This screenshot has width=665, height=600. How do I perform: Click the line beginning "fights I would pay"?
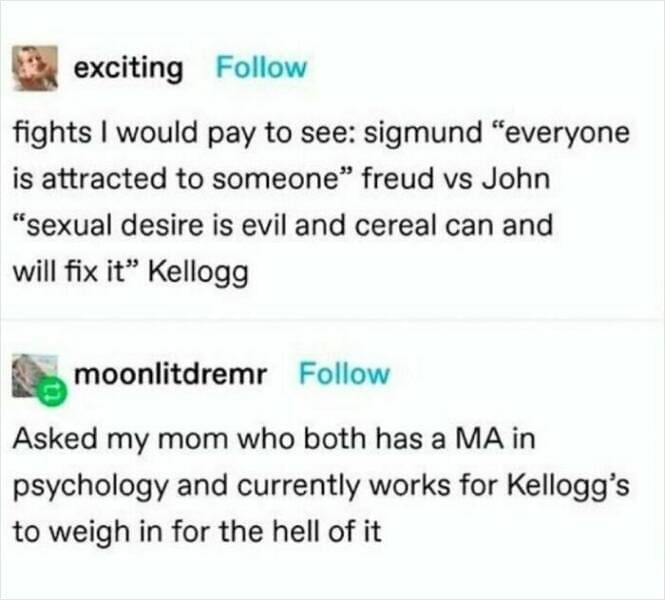pyautogui.click(x=321, y=134)
